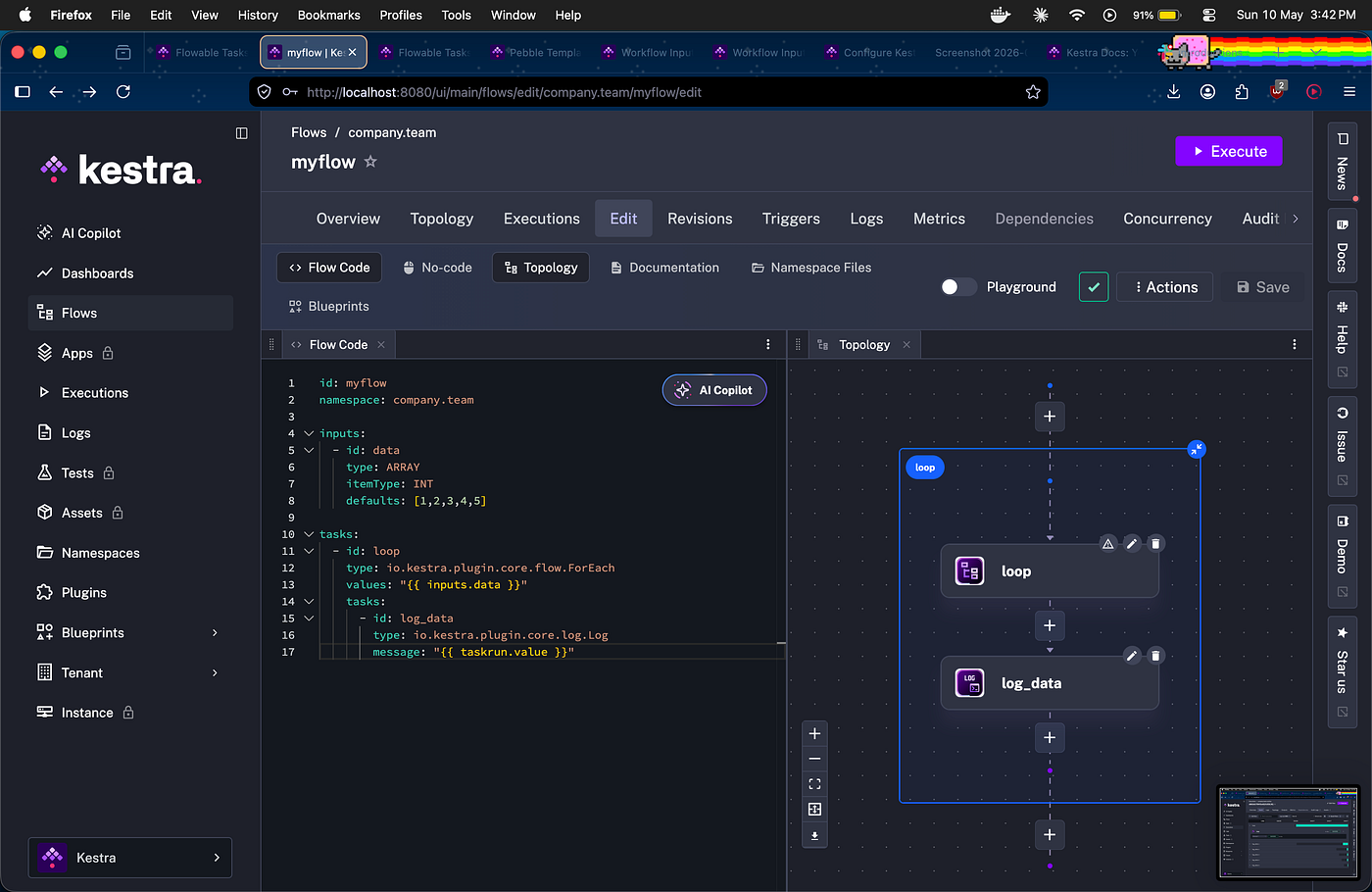Open the Actions dropdown
The image size is (1372, 892).
coord(1164,287)
